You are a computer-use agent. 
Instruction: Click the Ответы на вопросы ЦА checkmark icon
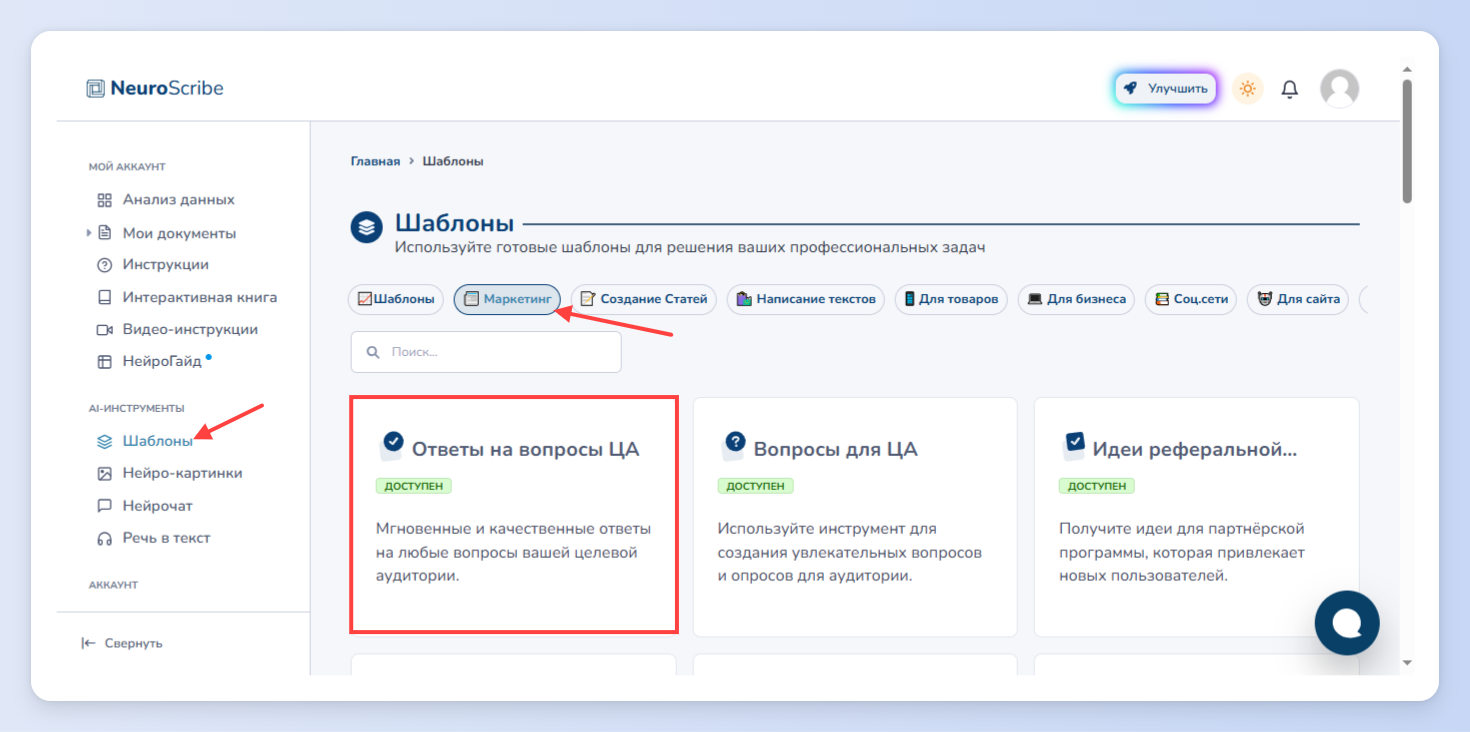(x=392, y=443)
